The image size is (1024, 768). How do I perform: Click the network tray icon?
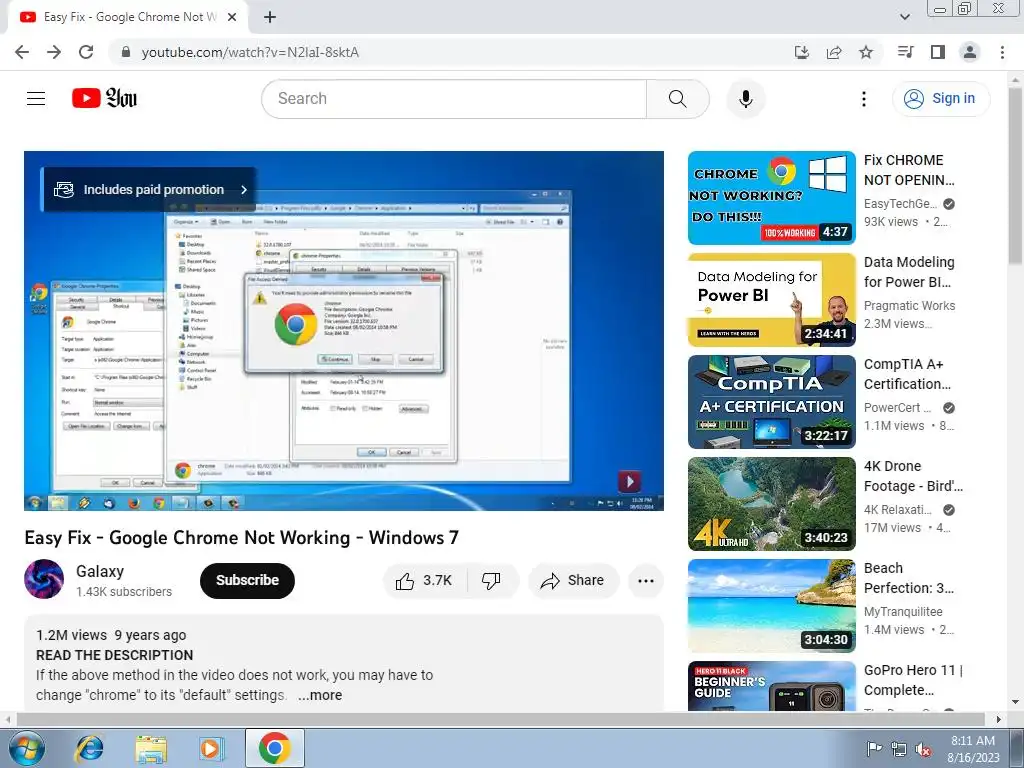(x=899, y=748)
